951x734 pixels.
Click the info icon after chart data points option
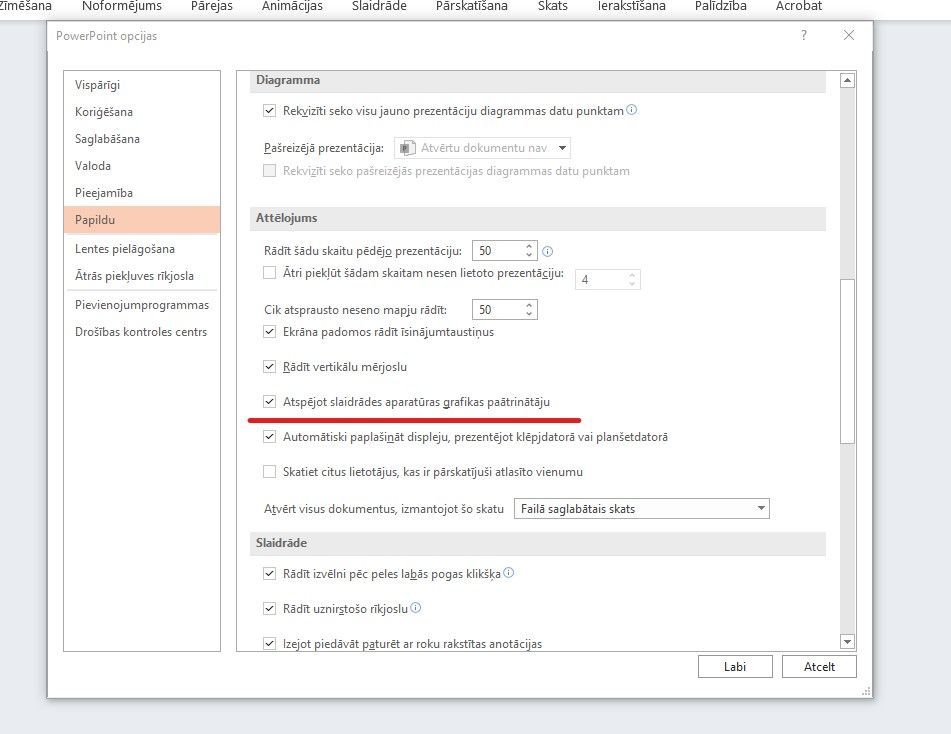631,111
